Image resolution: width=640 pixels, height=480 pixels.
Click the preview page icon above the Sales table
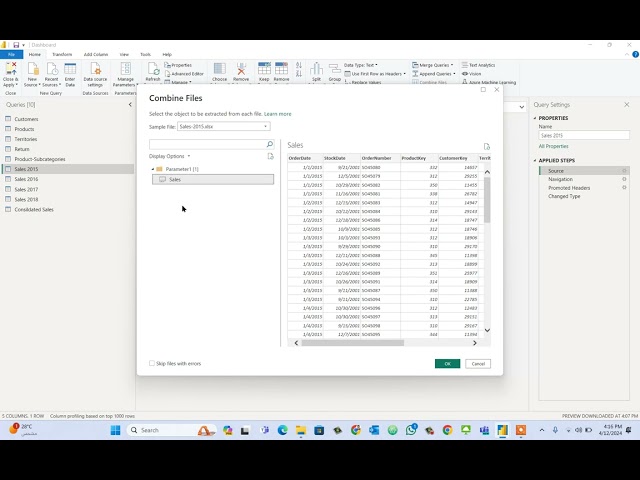pos(487,147)
